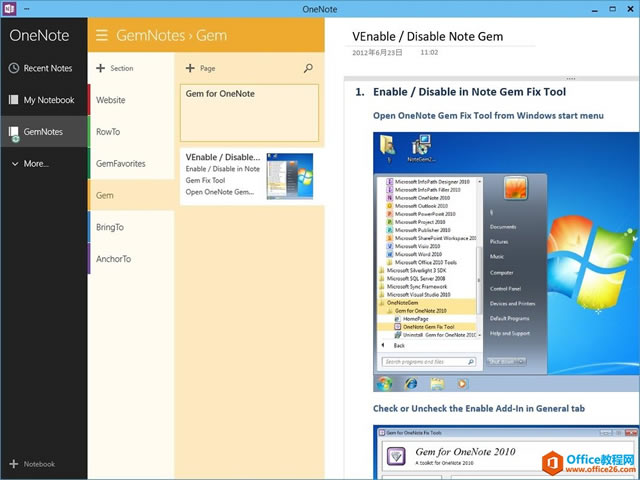This screenshot has height=480, width=640.
Task: Minimize the OneNote window
Action: (x=594, y=9)
